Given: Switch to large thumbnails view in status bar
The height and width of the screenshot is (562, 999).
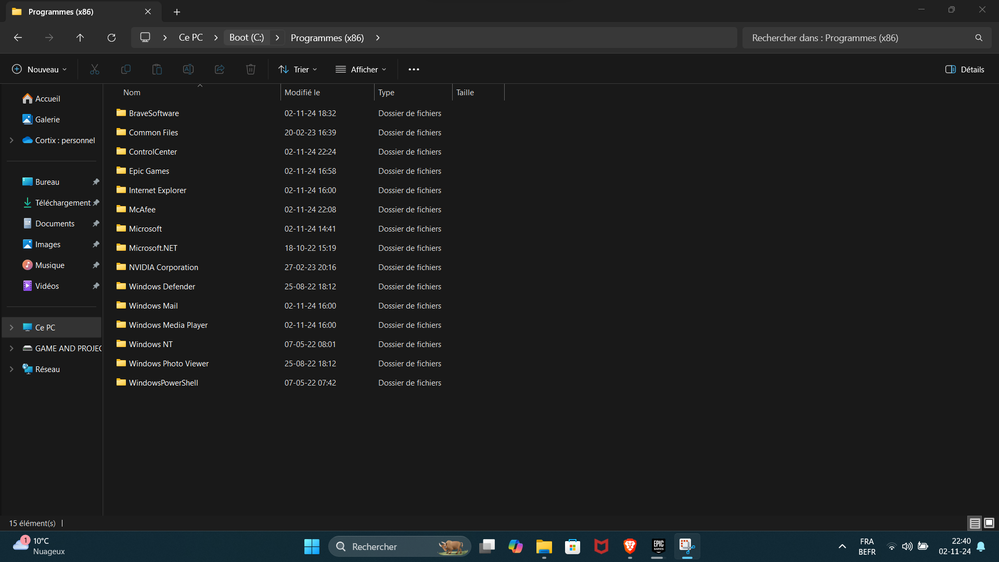Looking at the screenshot, I should coord(989,523).
